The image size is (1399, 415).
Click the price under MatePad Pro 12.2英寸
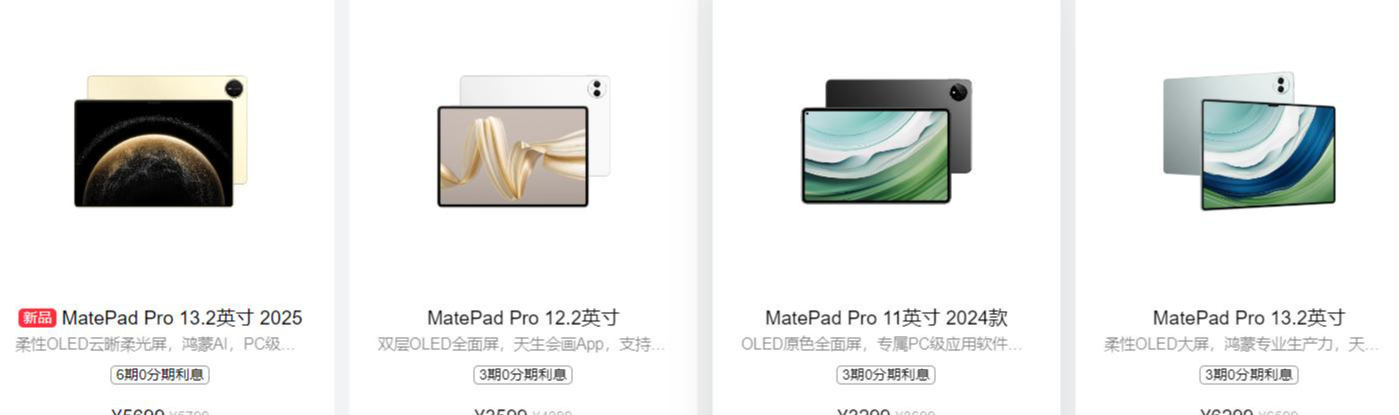click(x=501, y=411)
